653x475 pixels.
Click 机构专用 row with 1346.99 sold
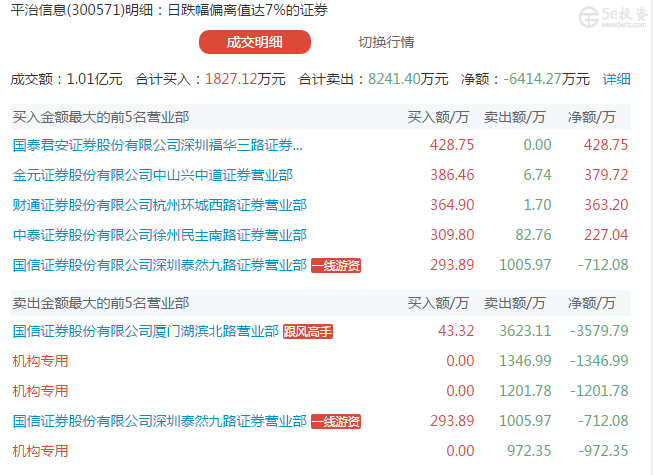click(x=40, y=361)
